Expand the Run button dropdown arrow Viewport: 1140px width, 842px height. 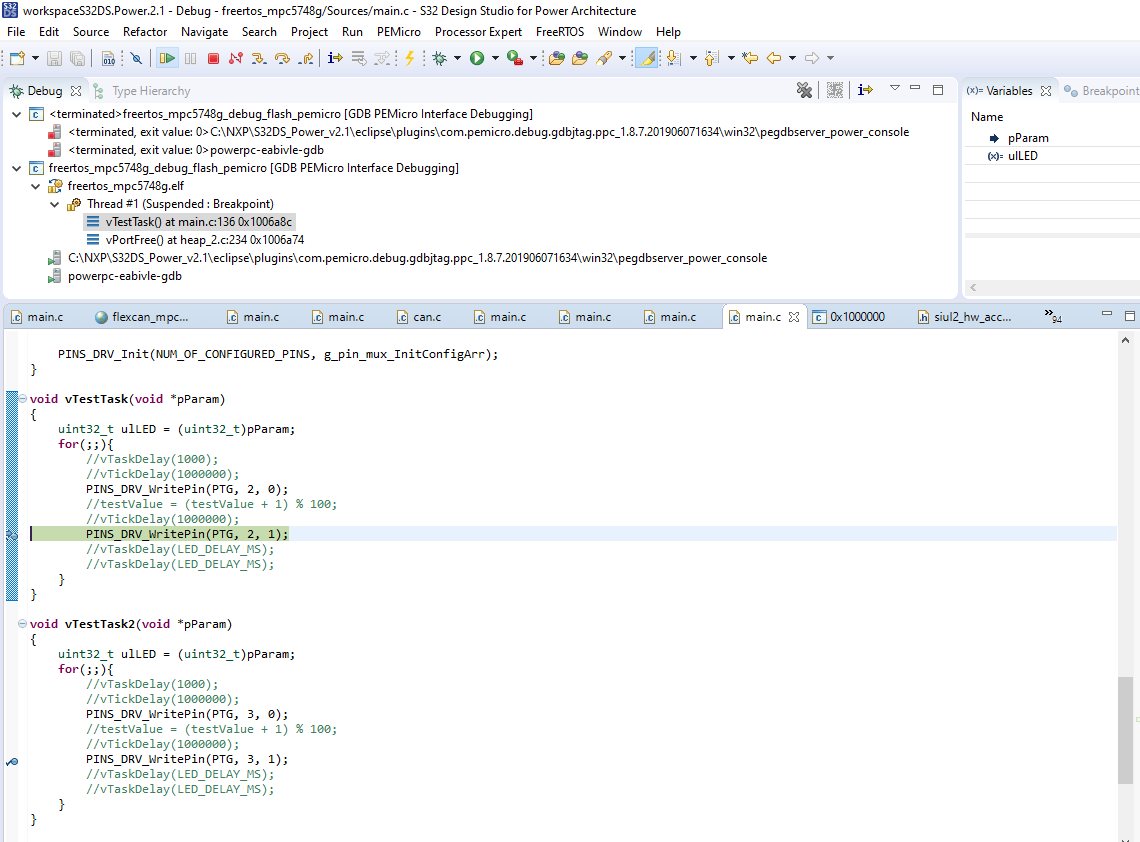pyautogui.click(x=495, y=57)
